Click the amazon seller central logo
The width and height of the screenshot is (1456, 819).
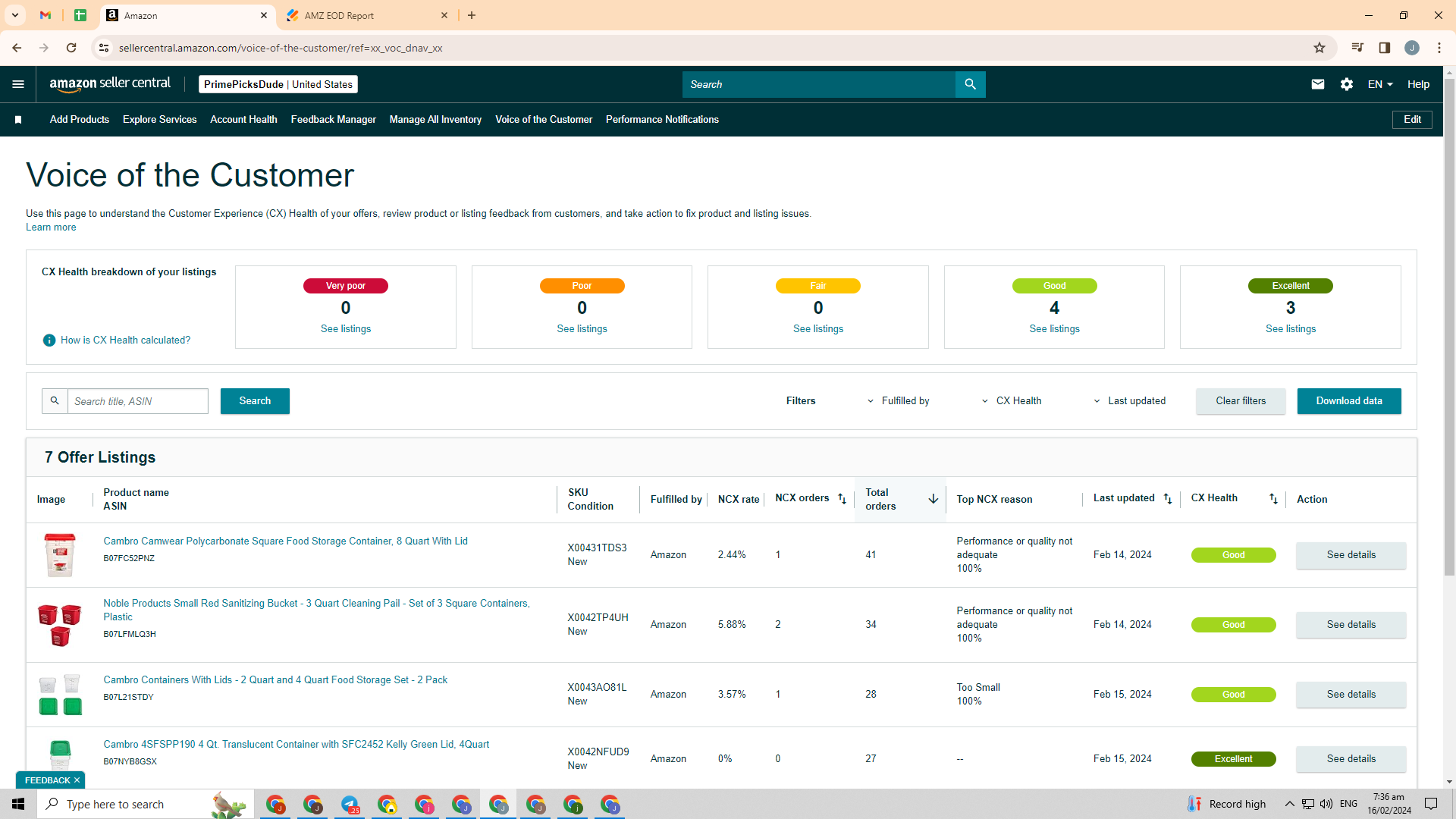coord(110,84)
